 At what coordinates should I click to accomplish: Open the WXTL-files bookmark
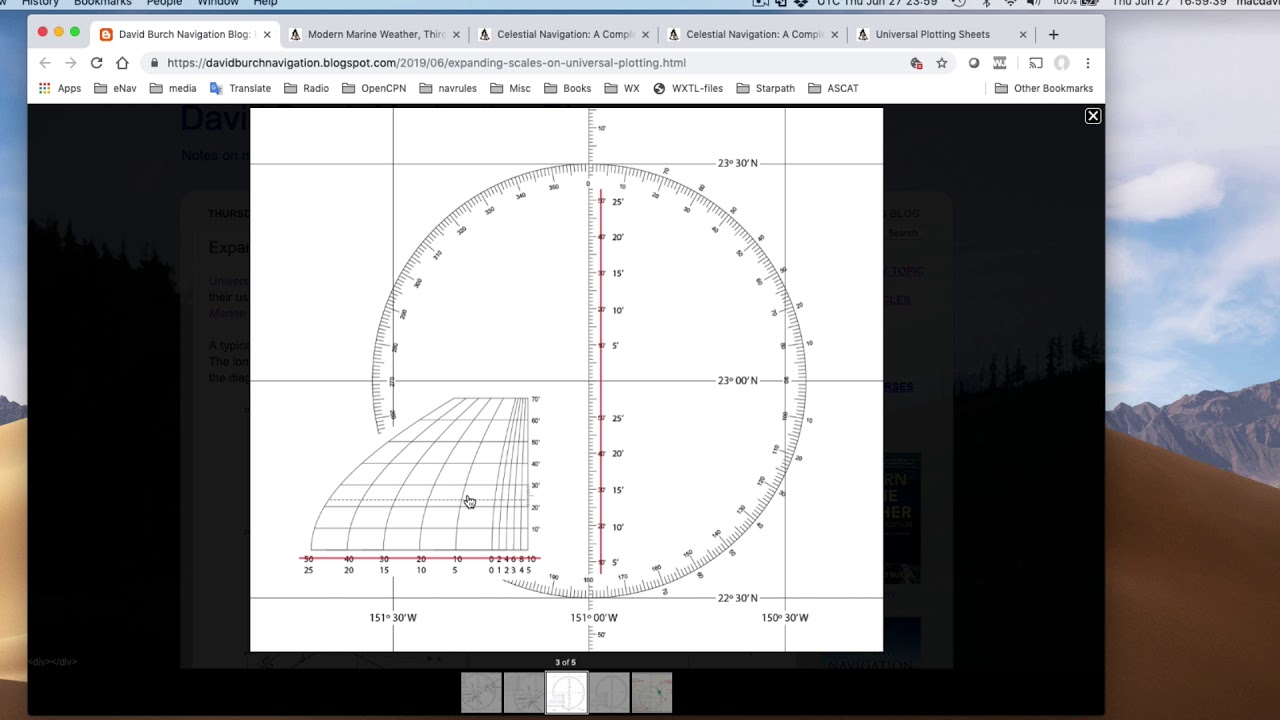[688, 88]
